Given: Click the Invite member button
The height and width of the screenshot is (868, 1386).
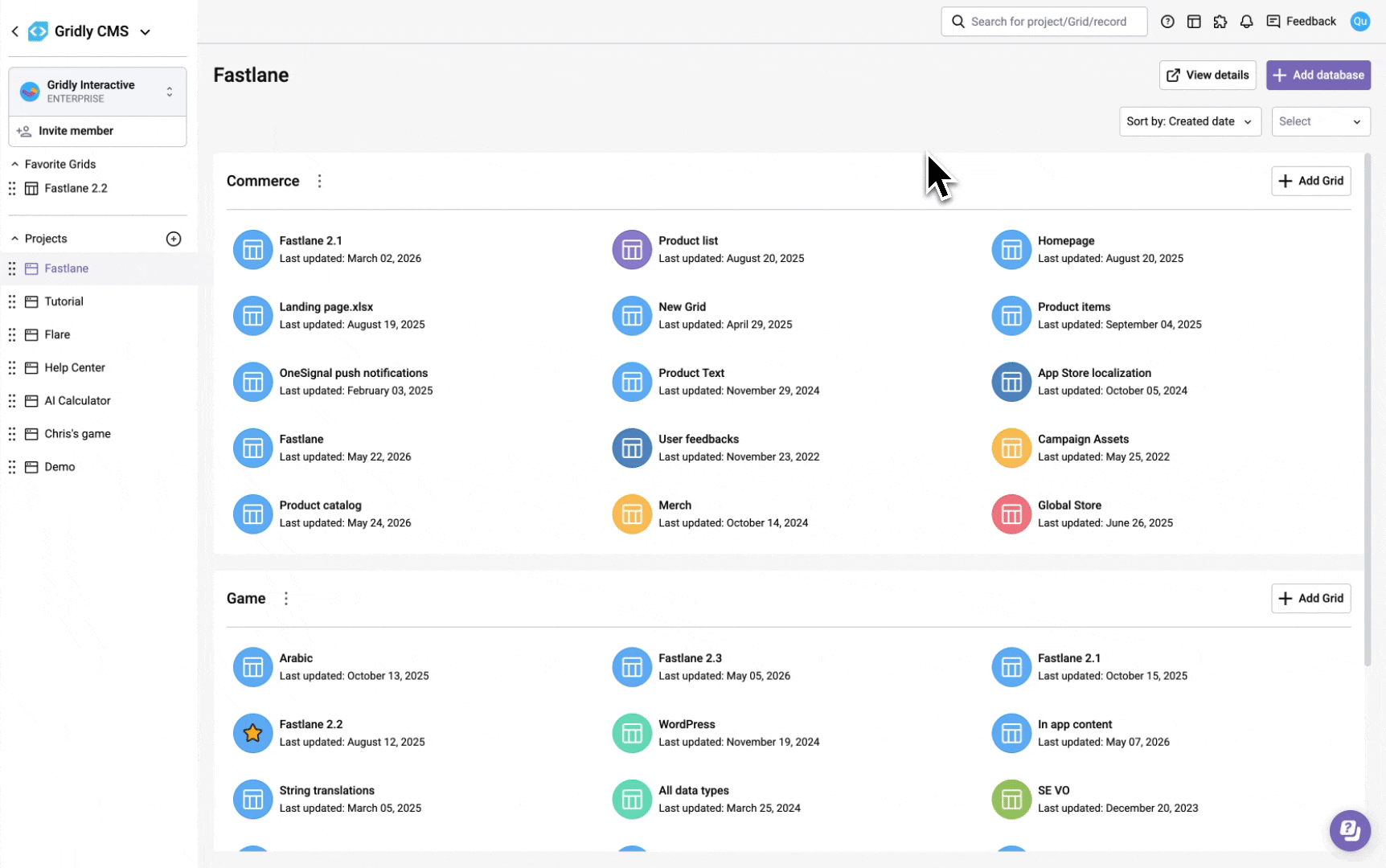Looking at the screenshot, I should coord(97,131).
